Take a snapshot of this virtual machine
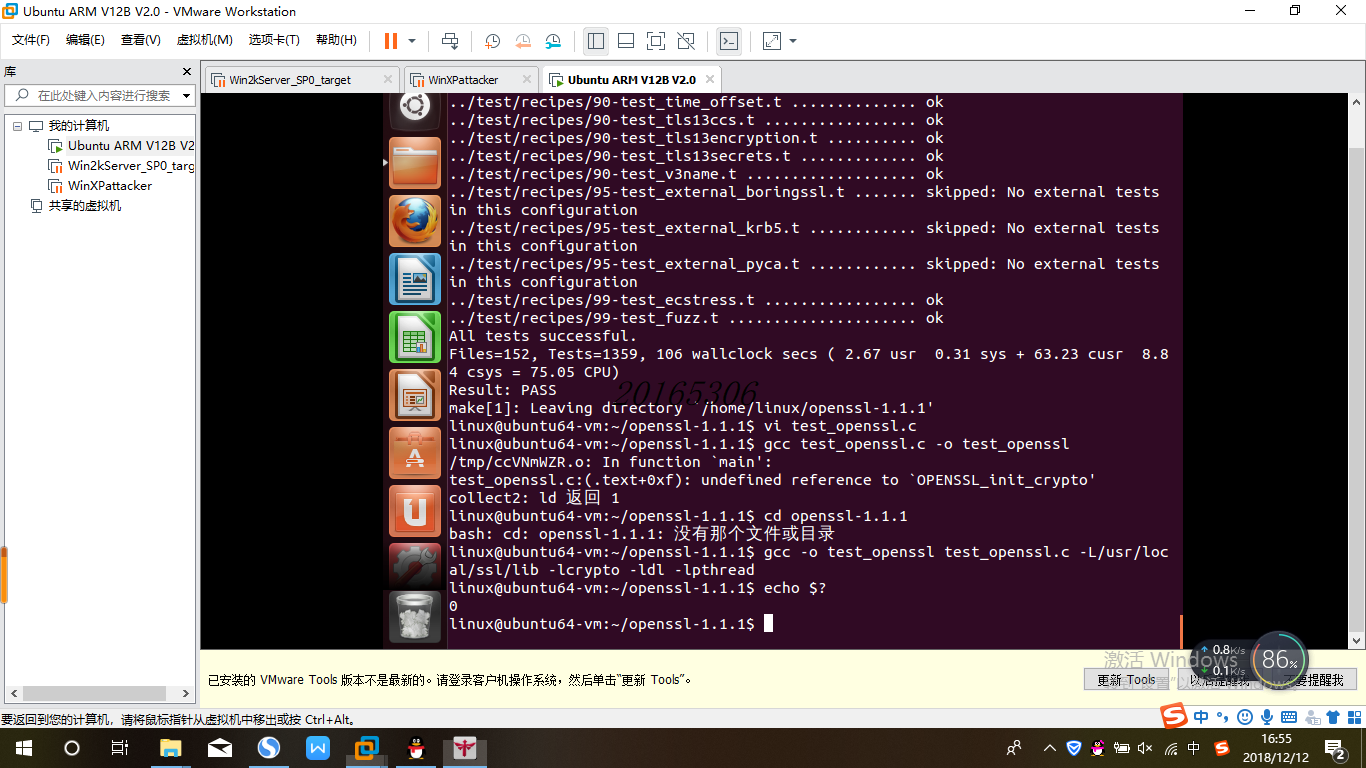 click(x=493, y=41)
